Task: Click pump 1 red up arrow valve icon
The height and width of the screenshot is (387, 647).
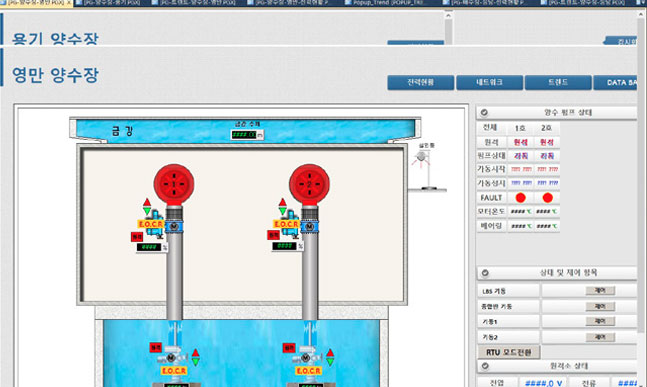Action: [147, 202]
